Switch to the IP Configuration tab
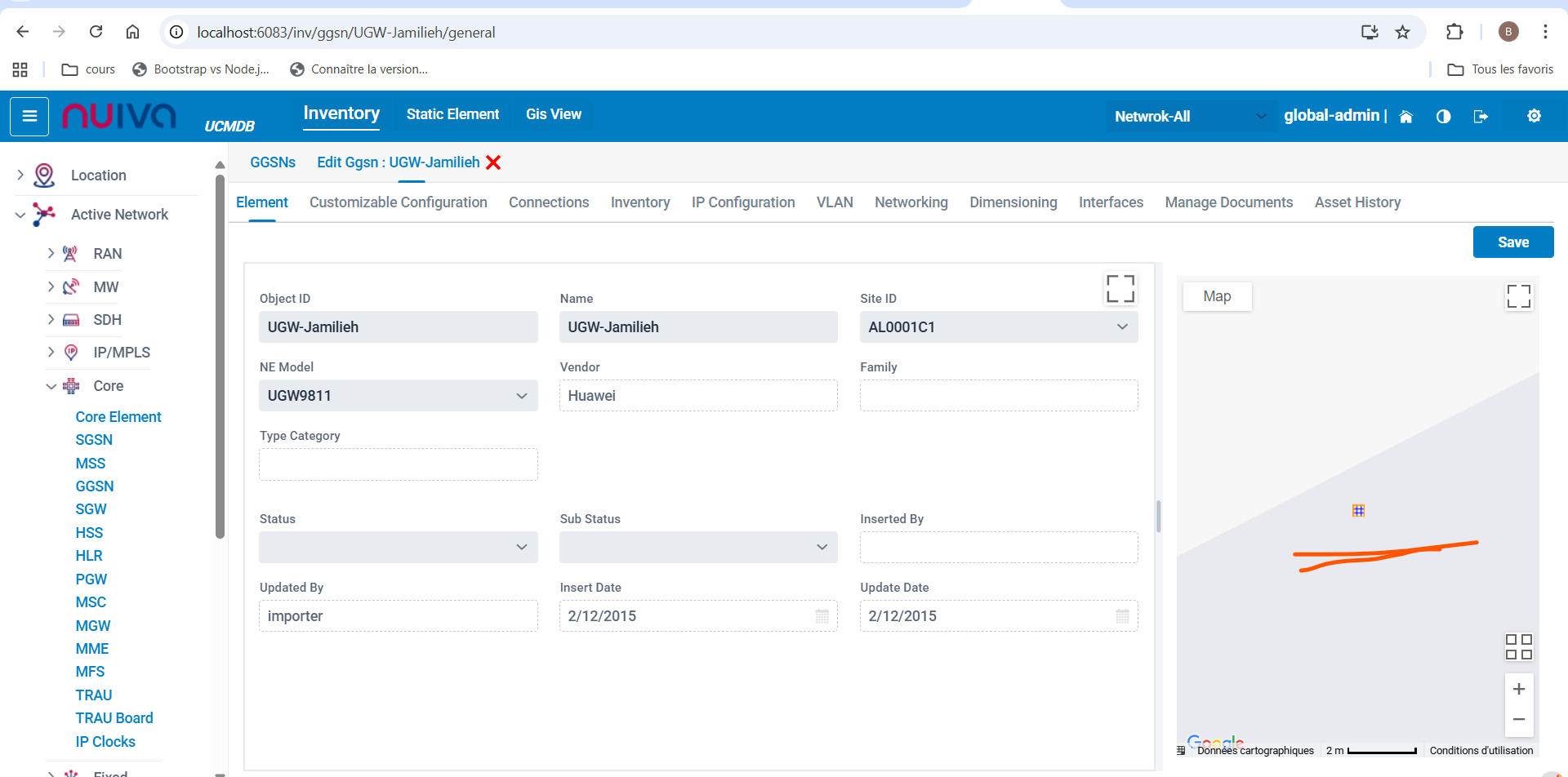Image resolution: width=1568 pixels, height=777 pixels. click(x=742, y=202)
